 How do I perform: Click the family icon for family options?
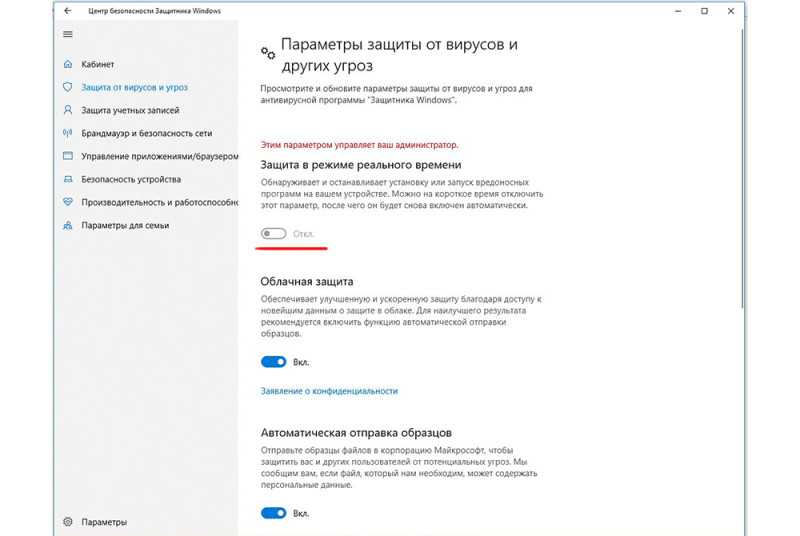pos(68,225)
